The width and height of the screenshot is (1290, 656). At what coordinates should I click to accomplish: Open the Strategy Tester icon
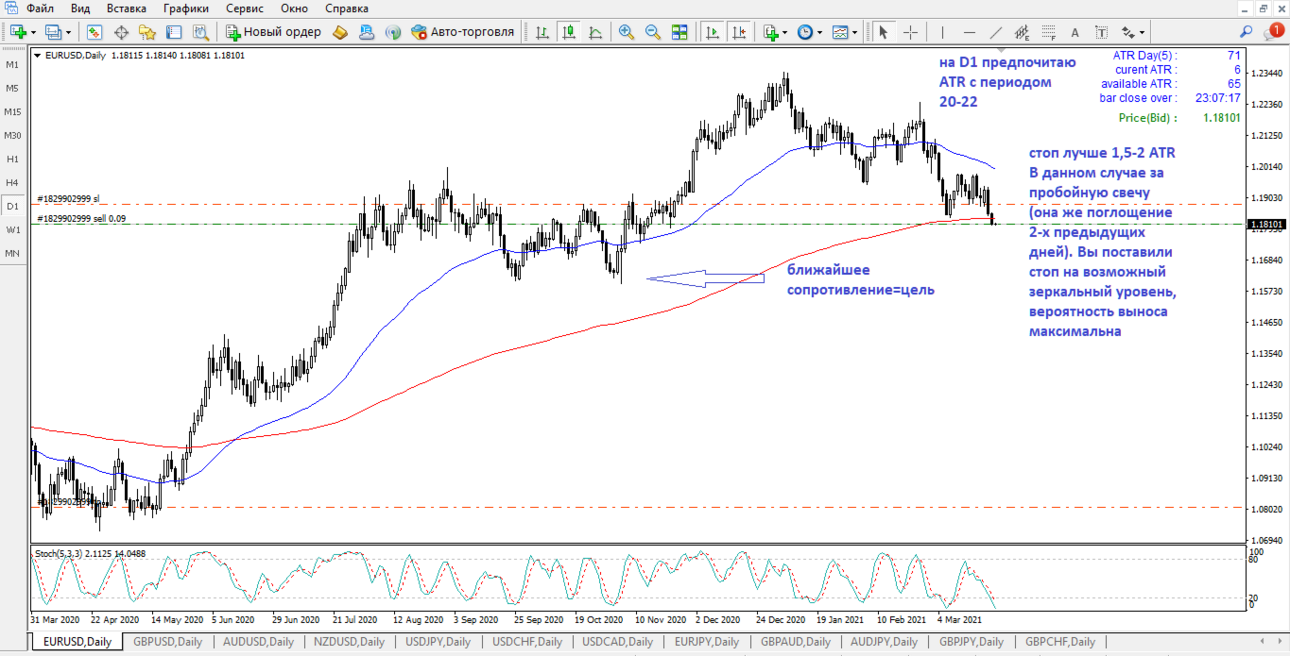[x=200, y=32]
